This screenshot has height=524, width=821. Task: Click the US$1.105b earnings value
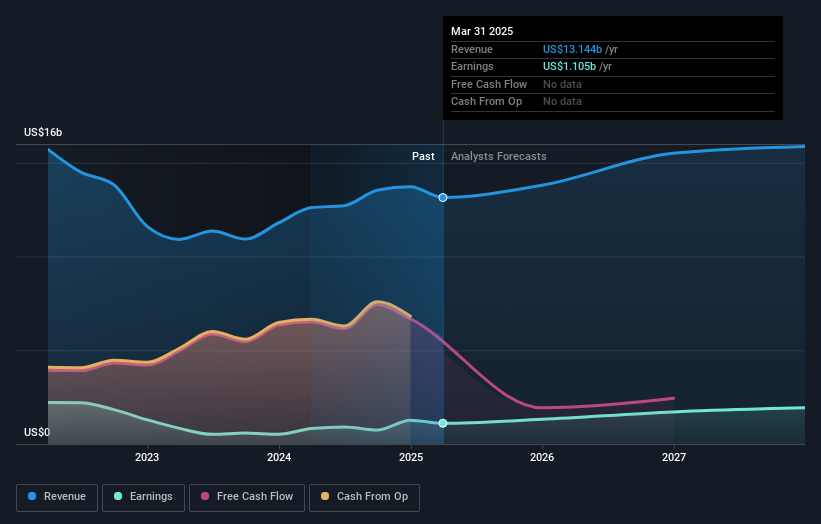[x=569, y=66]
